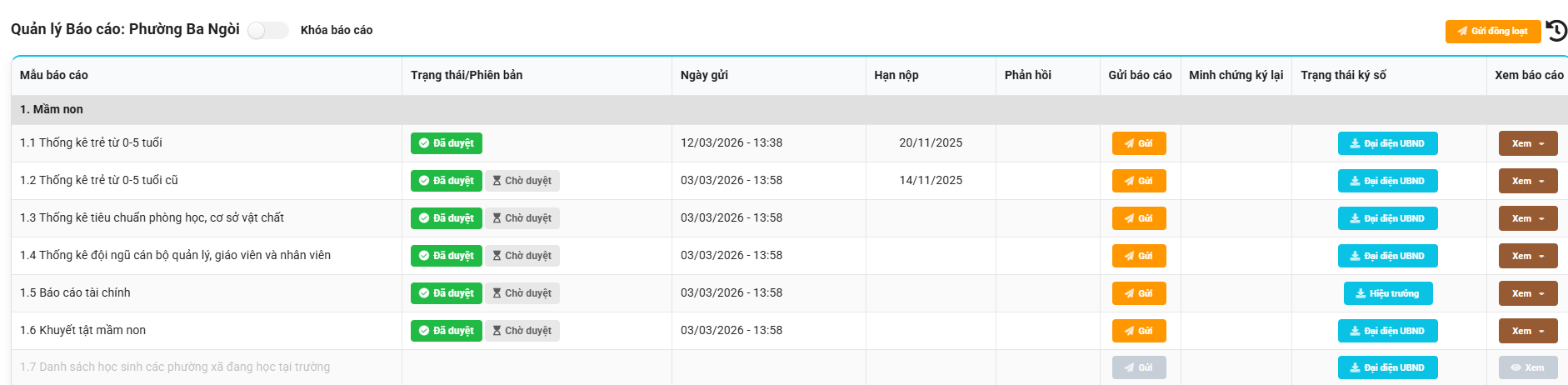The width and height of the screenshot is (1568, 385).
Task: Send report 1.1 Thống kê trẻ 0-5 tuổi
Action: [1139, 143]
